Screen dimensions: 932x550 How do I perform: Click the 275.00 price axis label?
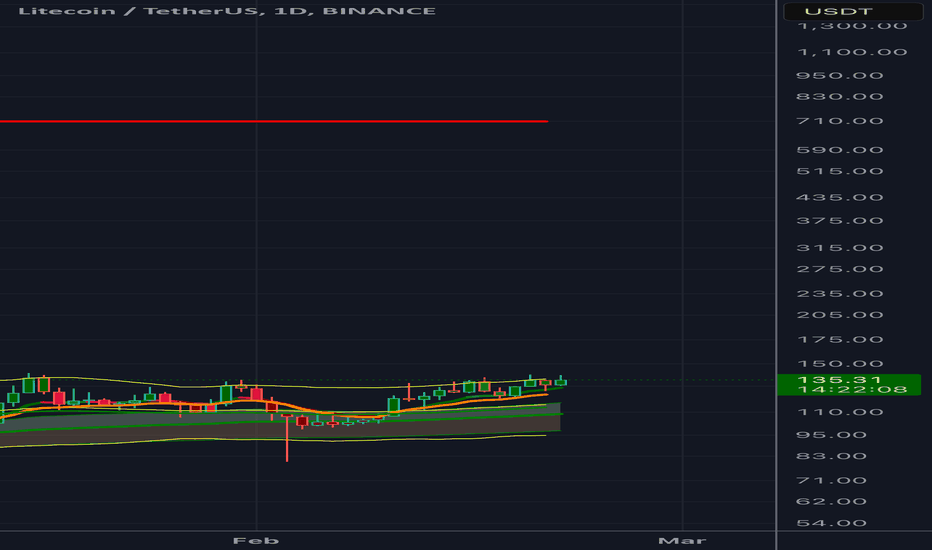(839, 269)
